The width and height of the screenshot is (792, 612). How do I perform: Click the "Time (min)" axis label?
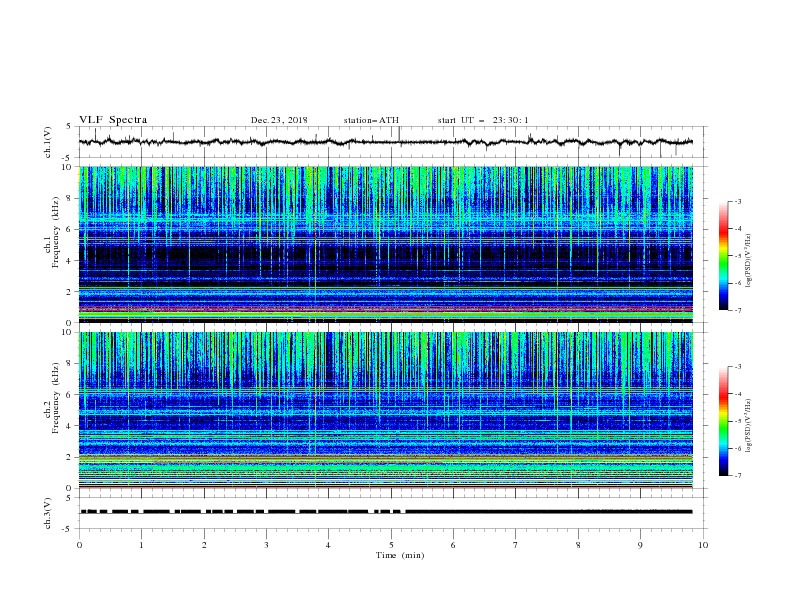(x=400, y=555)
